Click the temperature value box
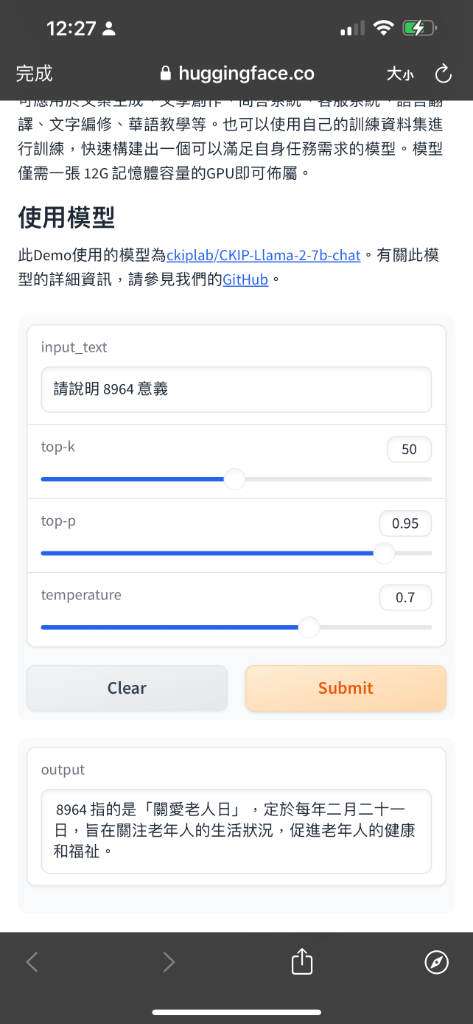Viewport: 473px width, 1024px height. [405, 598]
